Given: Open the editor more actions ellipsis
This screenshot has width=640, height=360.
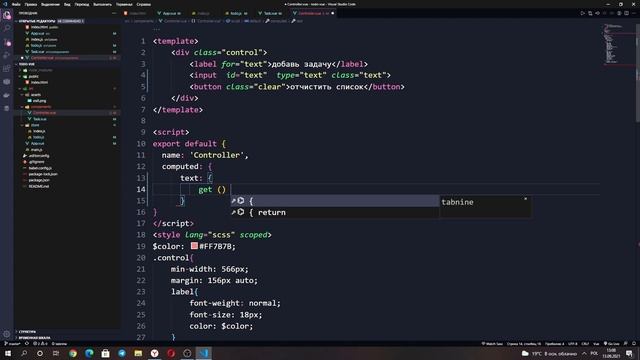Looking at the screenshot, I should 634,13.
